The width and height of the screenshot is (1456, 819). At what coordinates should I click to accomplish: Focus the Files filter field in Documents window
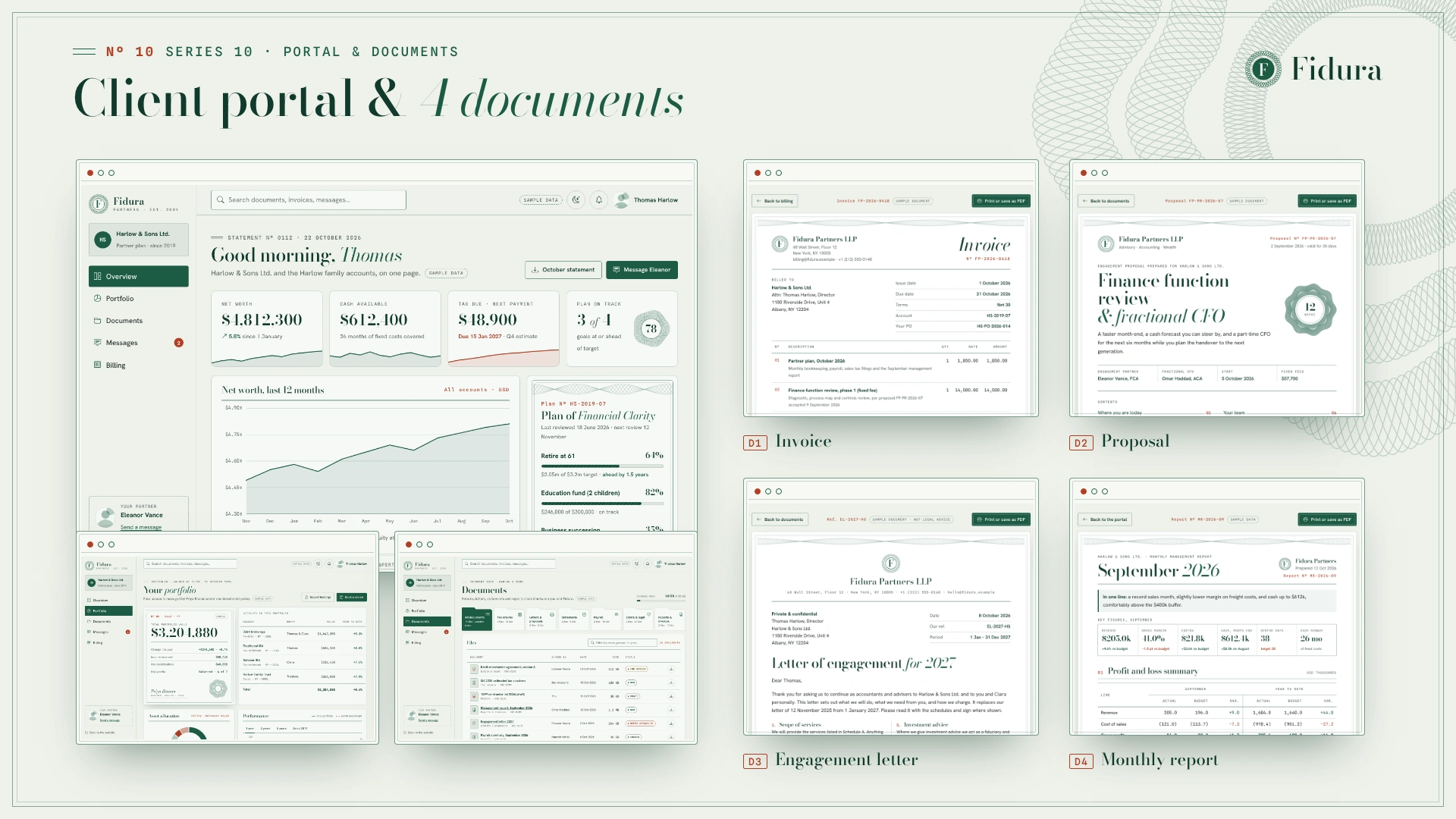point(623,642)
